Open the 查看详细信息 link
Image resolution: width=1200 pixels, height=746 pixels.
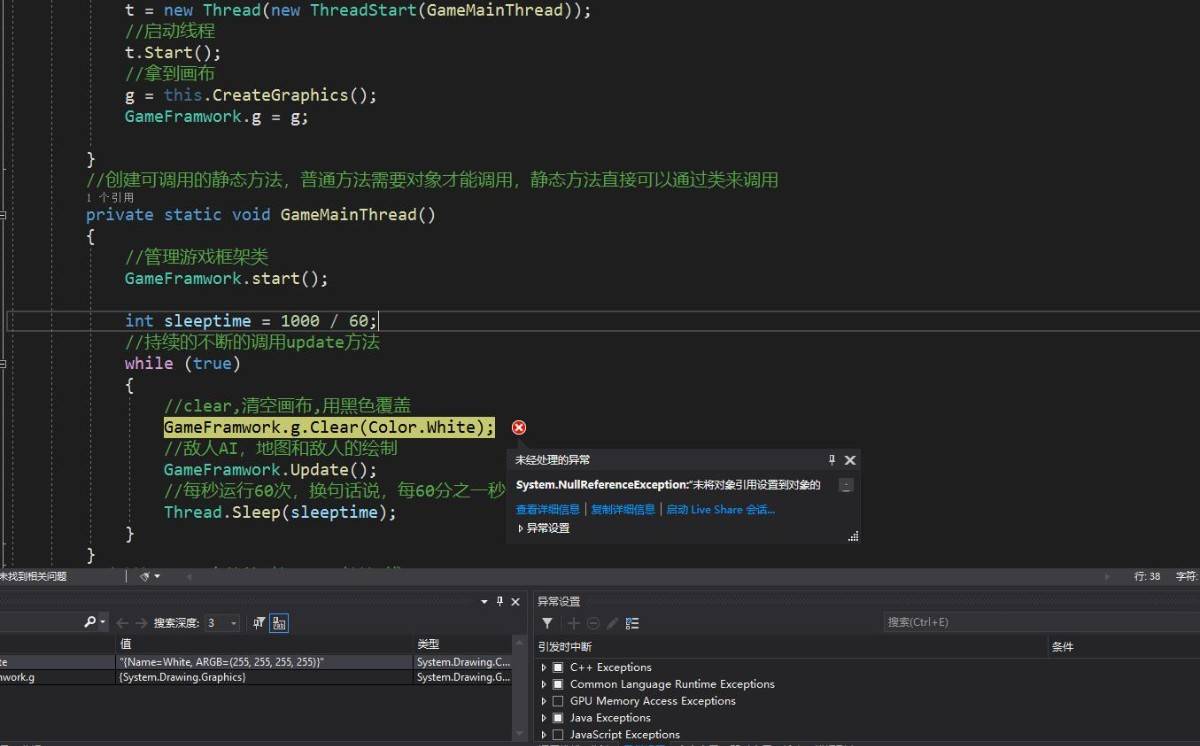click(x=547, y=509)
